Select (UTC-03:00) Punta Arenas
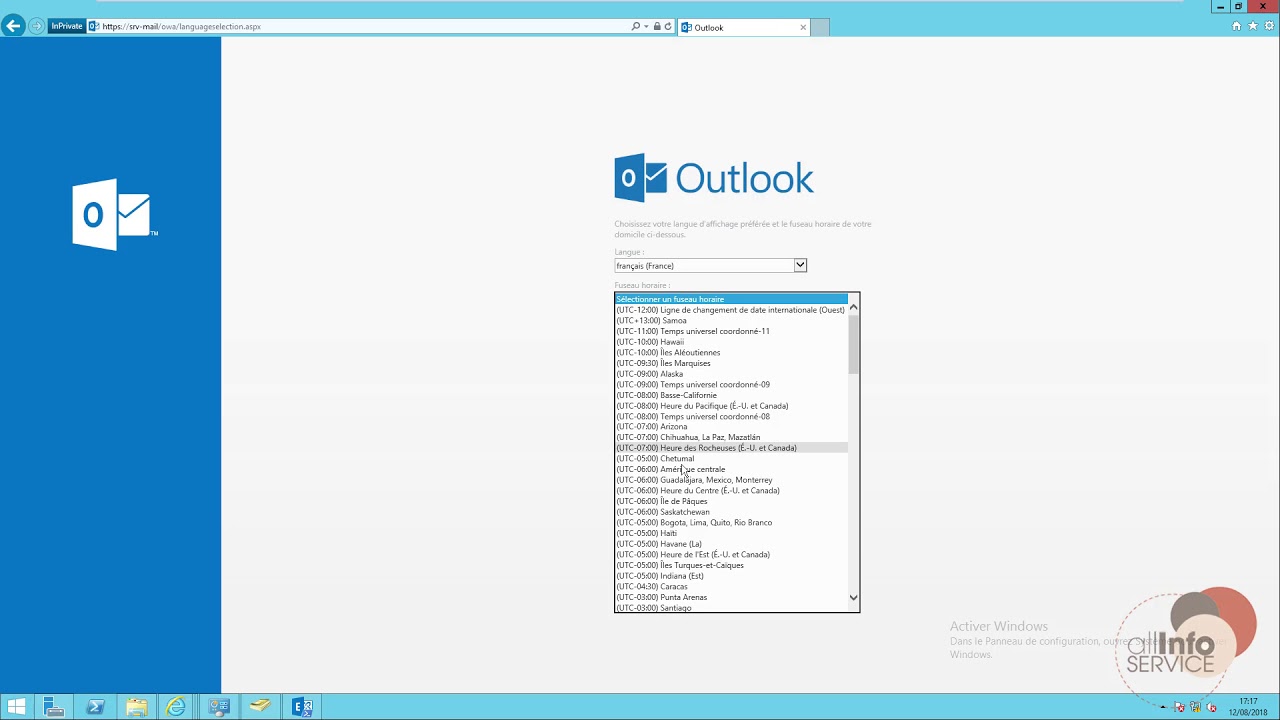Image resolution: width=1280 pixels, height=720 pixels. pos(730,597)
